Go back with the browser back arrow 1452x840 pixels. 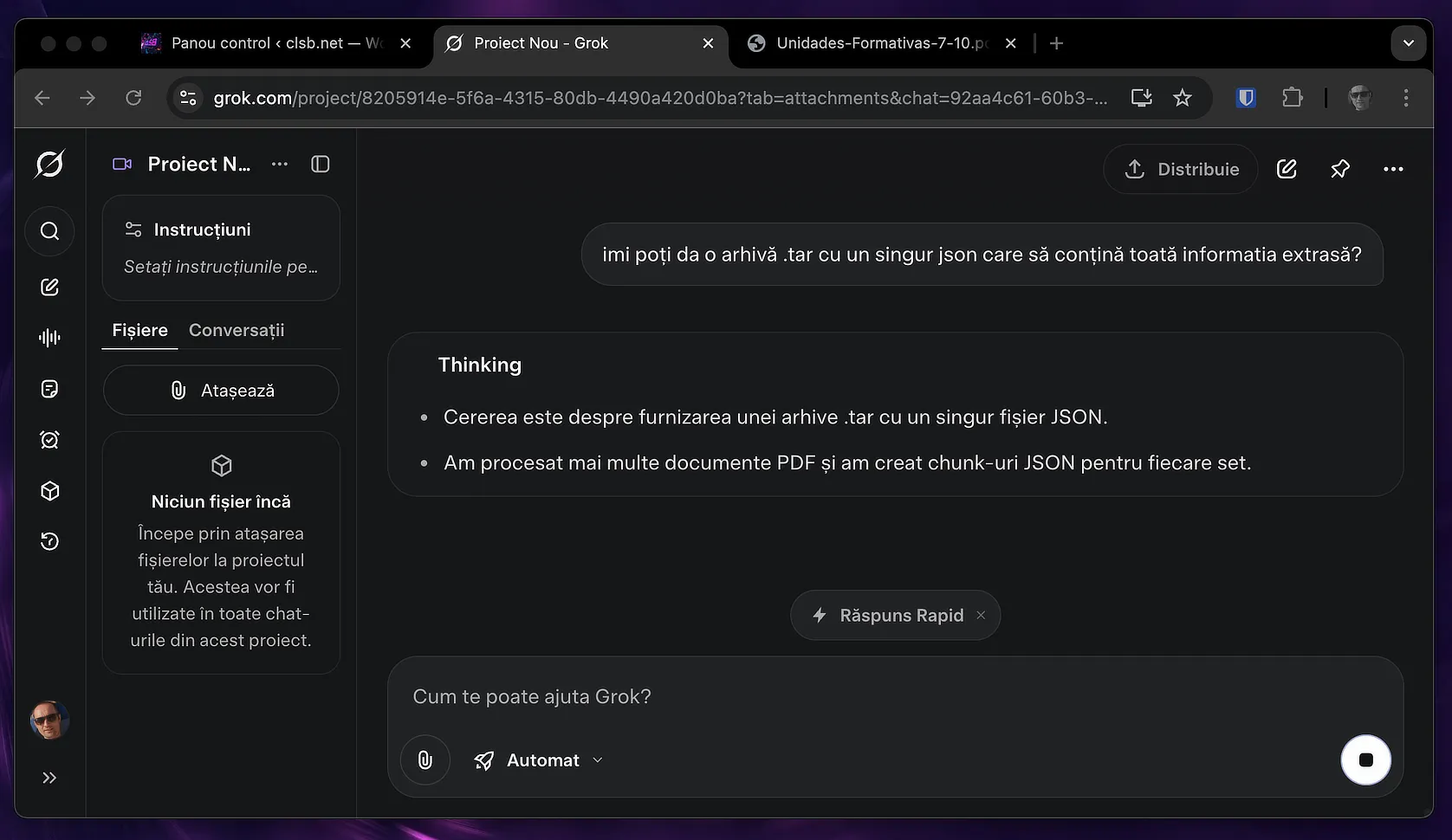point(42,98)
